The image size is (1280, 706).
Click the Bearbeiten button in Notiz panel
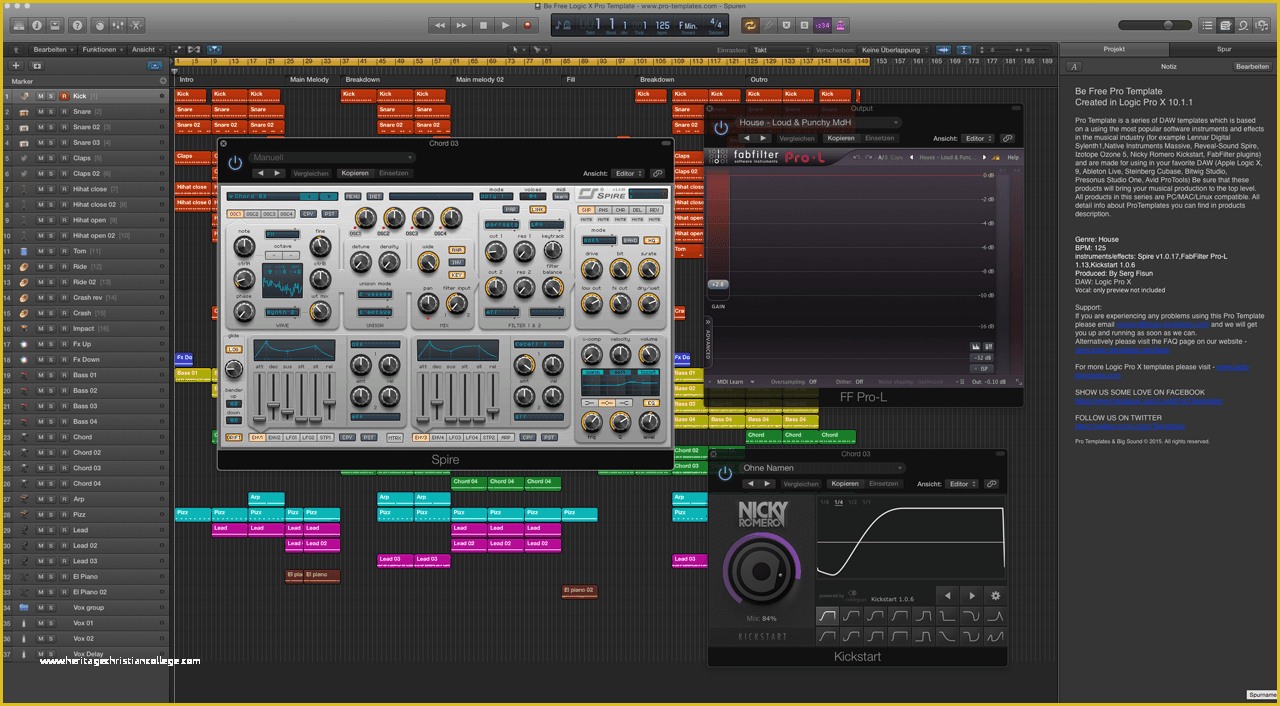1252,66
